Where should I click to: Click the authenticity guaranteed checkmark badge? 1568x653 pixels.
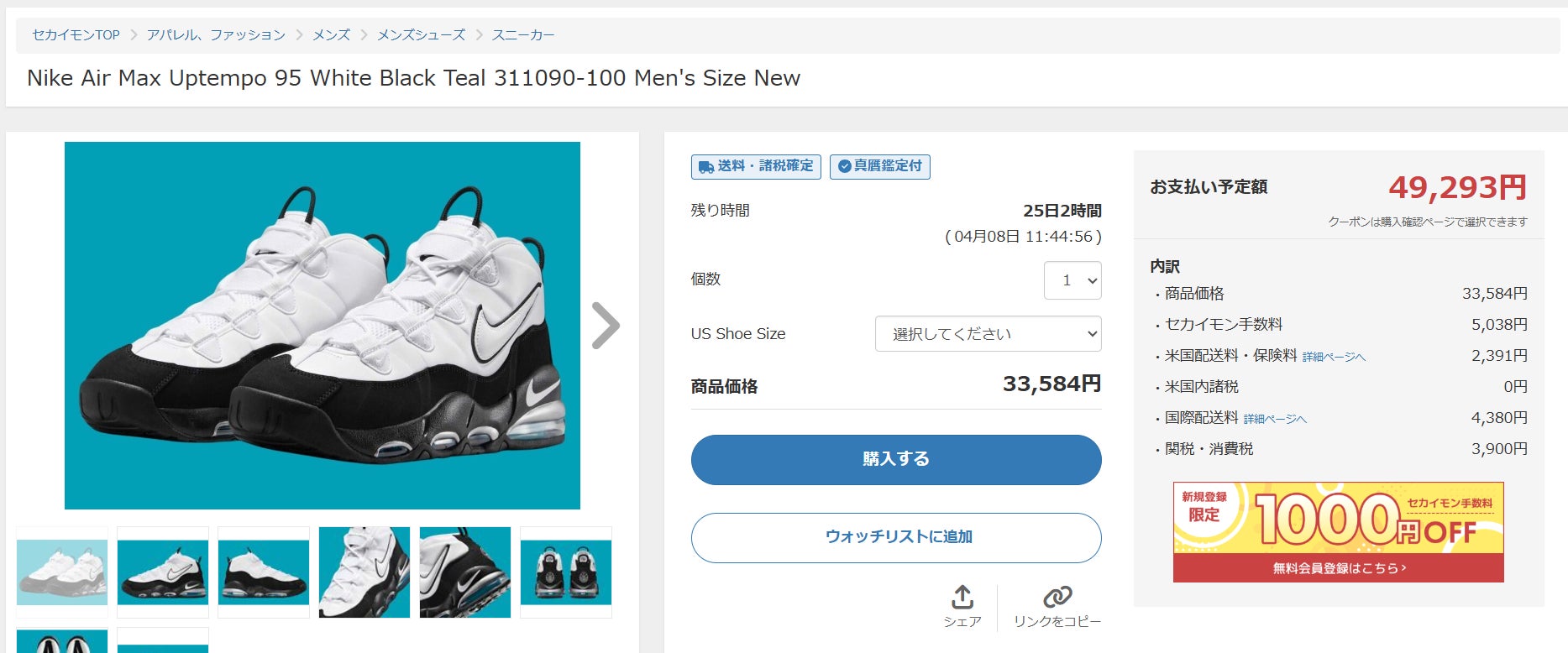coord(879,166)
